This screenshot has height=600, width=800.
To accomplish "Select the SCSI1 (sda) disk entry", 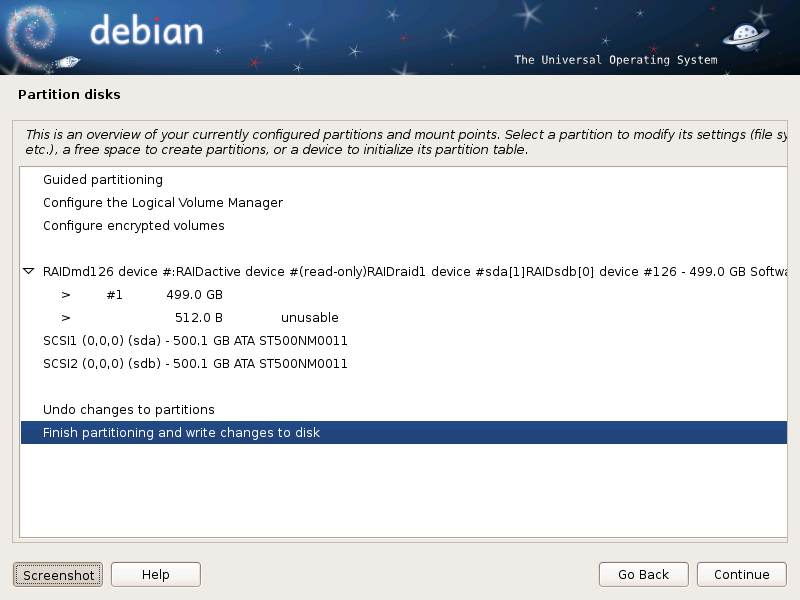I will [404, 340].
